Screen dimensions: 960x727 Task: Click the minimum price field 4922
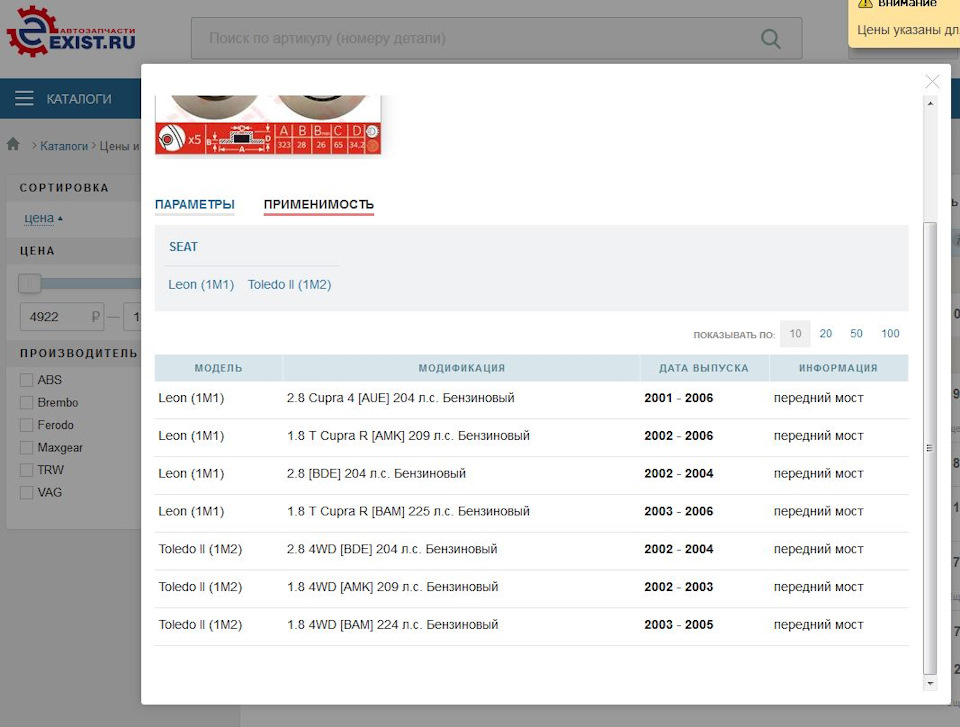tap(61, 317)
